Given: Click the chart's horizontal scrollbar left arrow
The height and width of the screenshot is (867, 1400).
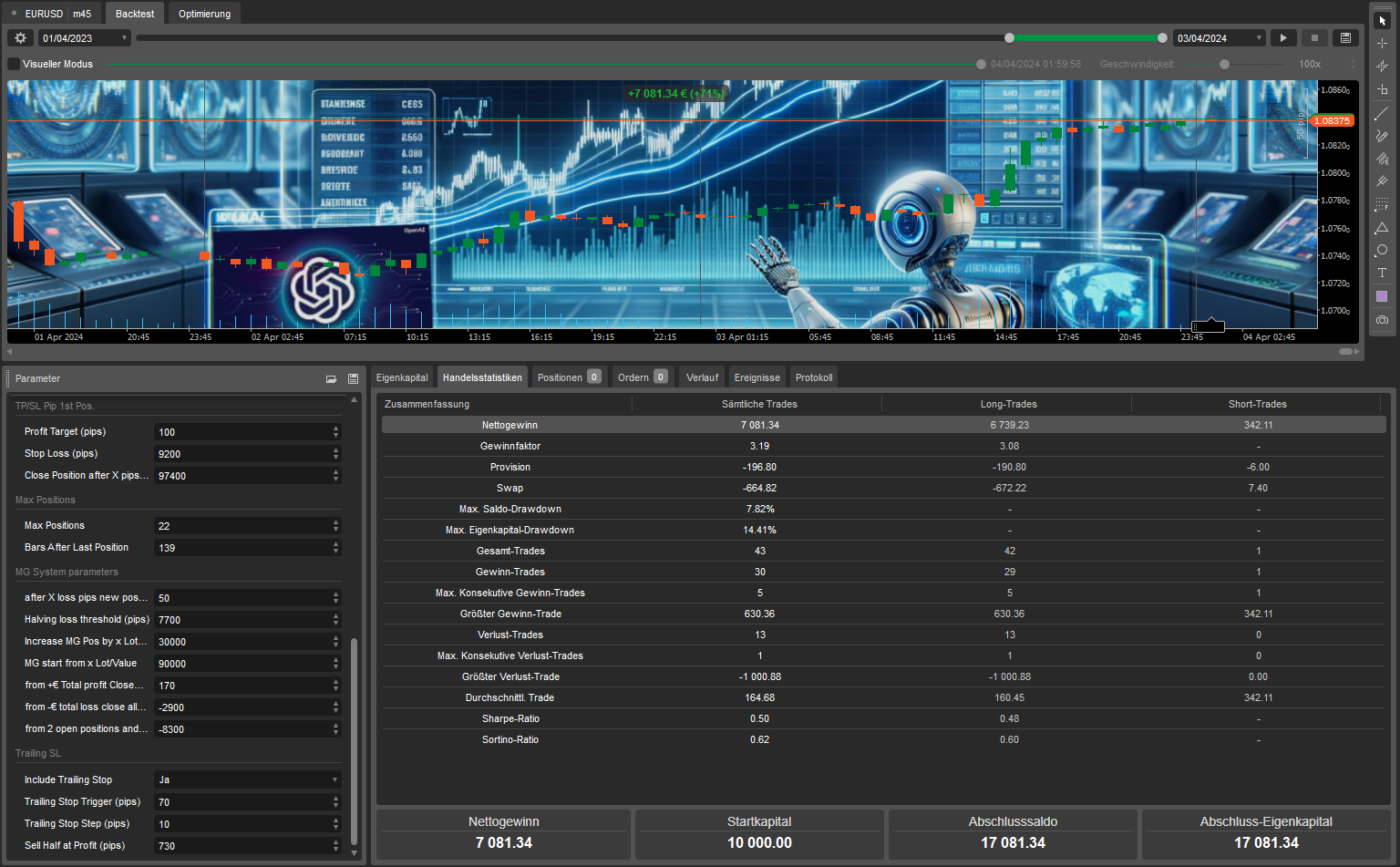Looking at the screenshot, I should (x=10, y=351).
